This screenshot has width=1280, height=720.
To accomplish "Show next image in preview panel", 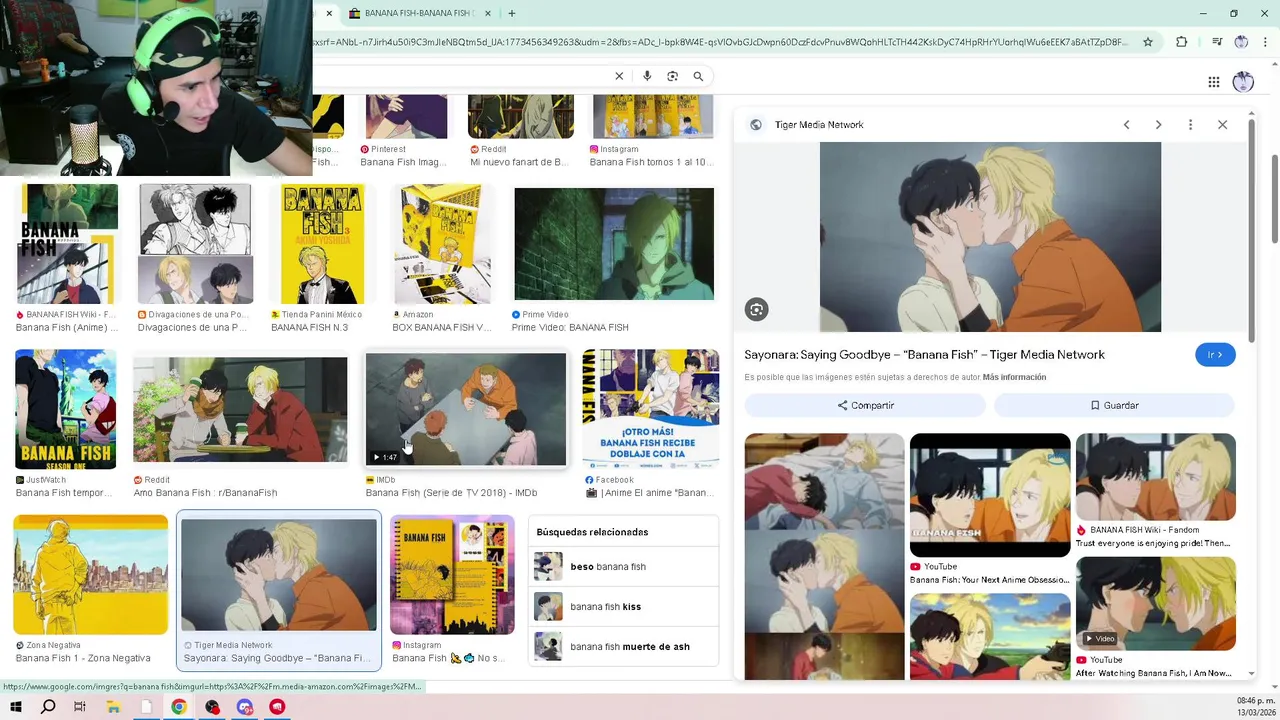I will tap(1158, 125).
